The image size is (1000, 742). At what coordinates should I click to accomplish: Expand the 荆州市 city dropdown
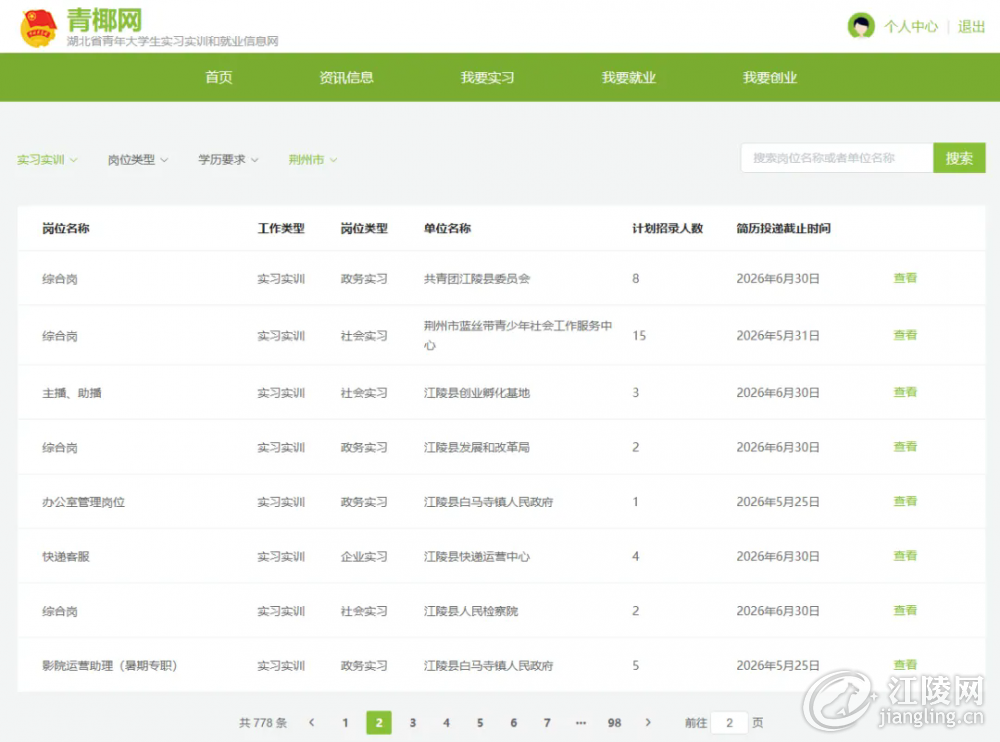312,160
